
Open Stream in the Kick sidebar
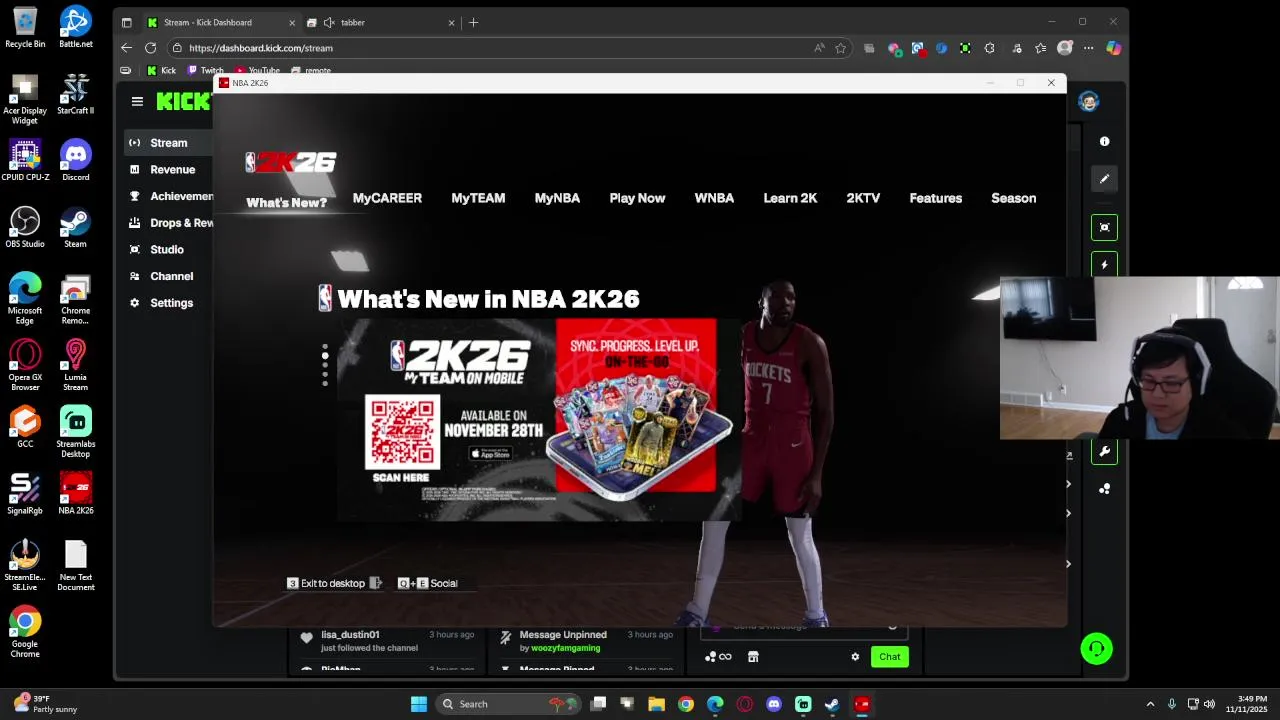pyautogui.click(x=169, y=143)
